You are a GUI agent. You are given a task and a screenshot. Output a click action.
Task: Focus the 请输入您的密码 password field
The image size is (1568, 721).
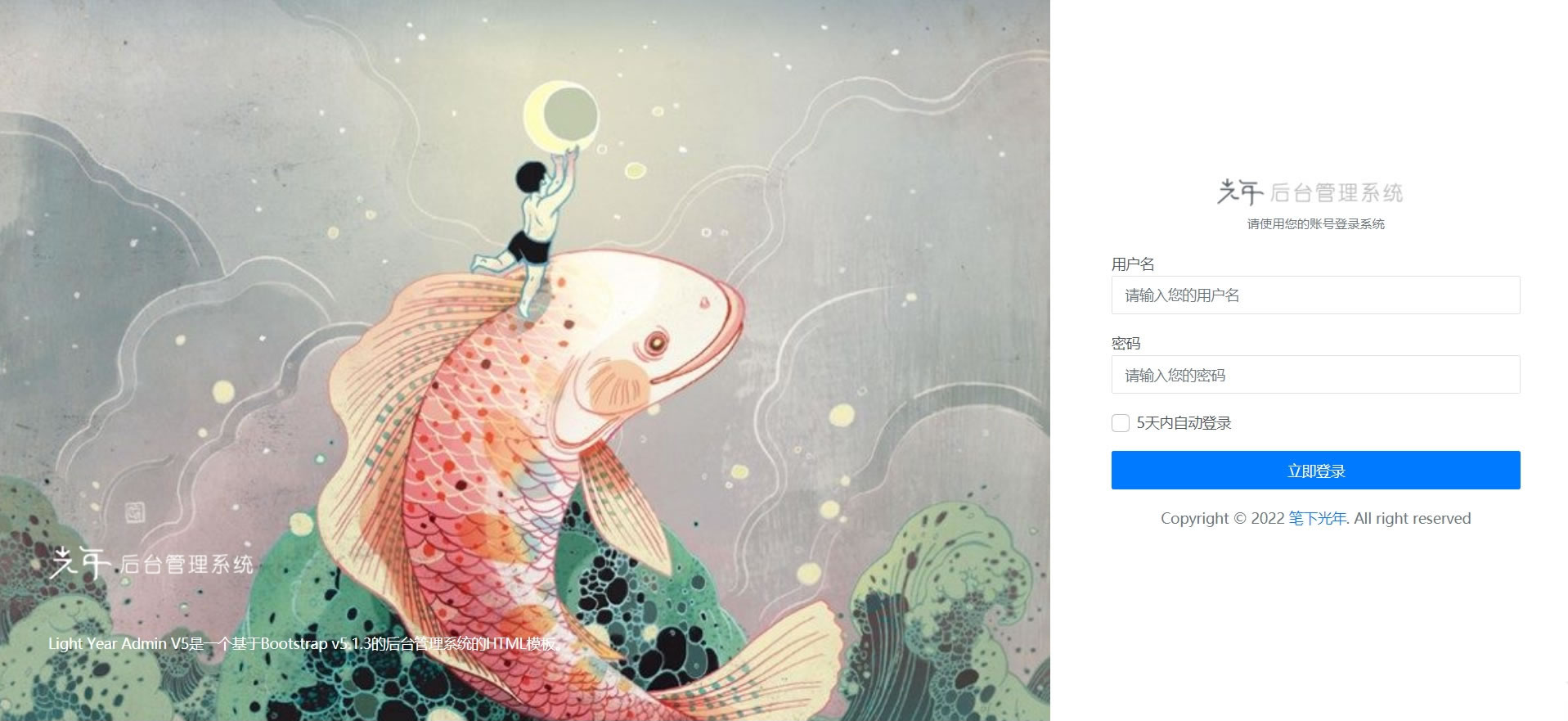click(x=1315, y=375)
